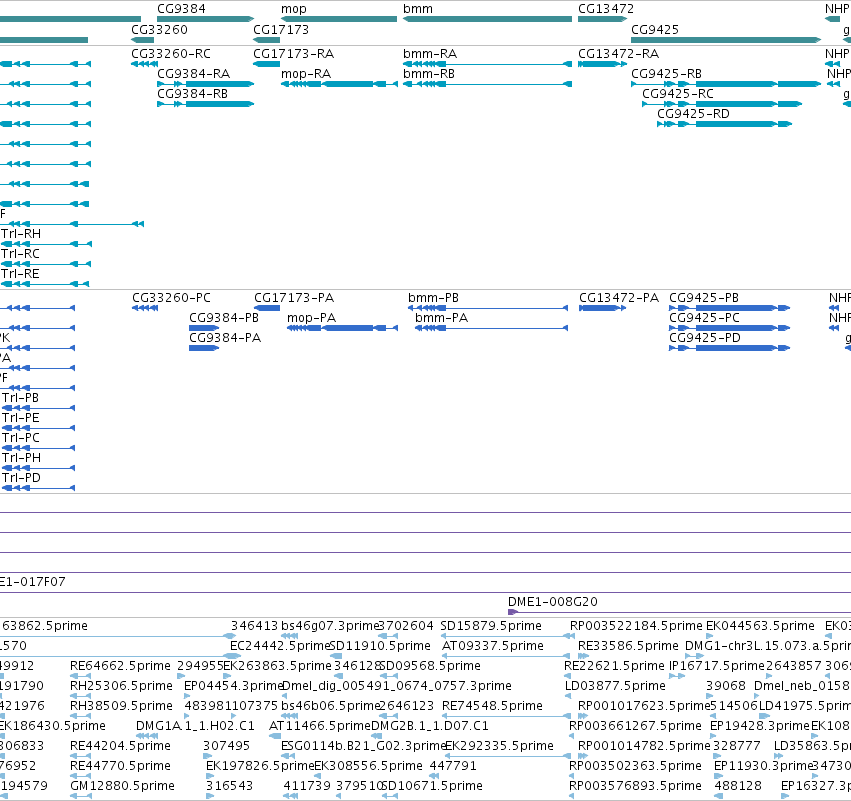Screen dimensions: 851x801
Task: Select protein bmm-PA
Action: 442,318
